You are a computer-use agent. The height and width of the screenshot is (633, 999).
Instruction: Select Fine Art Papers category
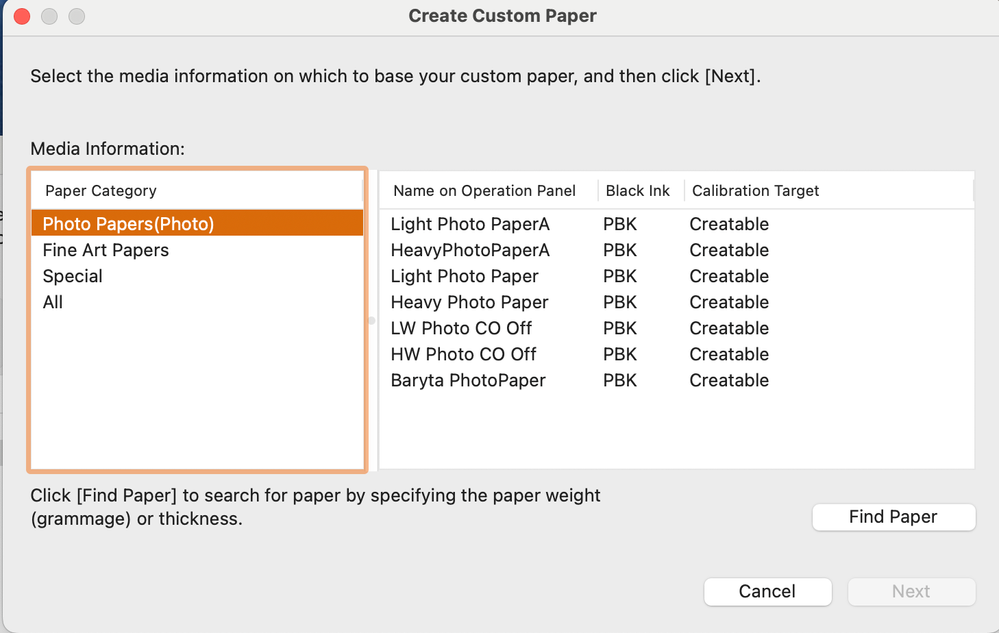click(x=105, y=250)
